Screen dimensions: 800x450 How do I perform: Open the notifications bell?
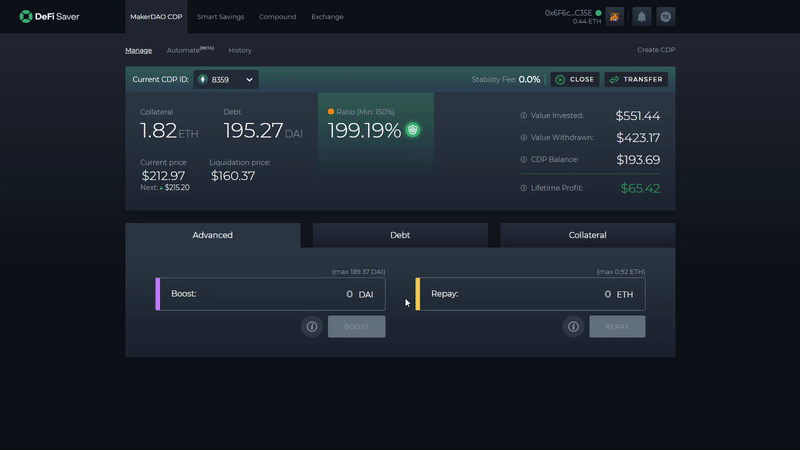(x=641, y=17)
